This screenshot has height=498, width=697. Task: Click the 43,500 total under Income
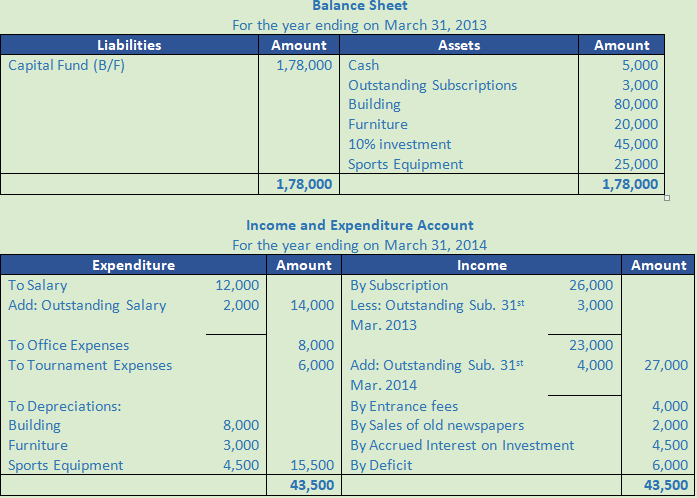coord(666,485)
